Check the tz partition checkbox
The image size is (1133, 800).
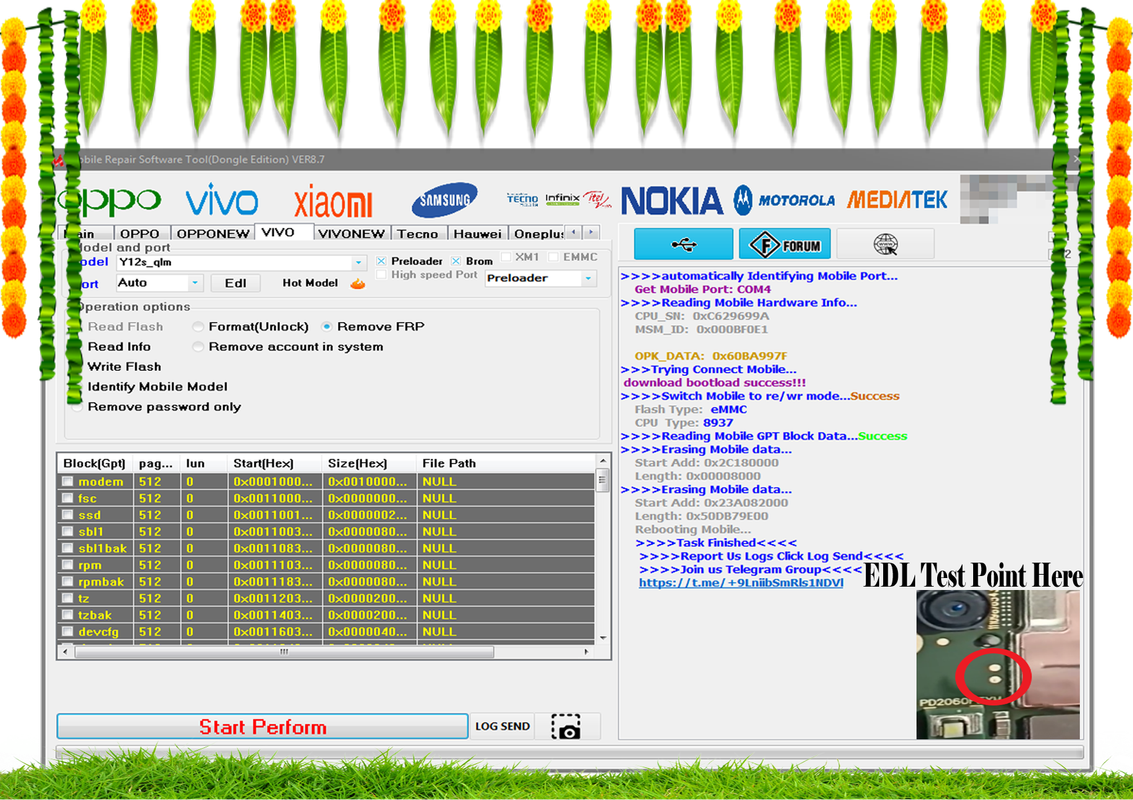click(x=68, y=598)
